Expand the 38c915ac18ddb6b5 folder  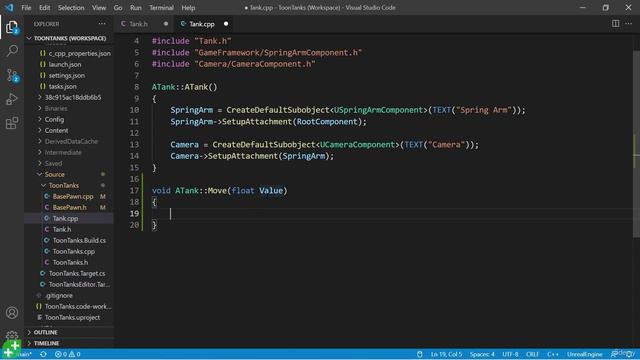click(x=69, y=98)
